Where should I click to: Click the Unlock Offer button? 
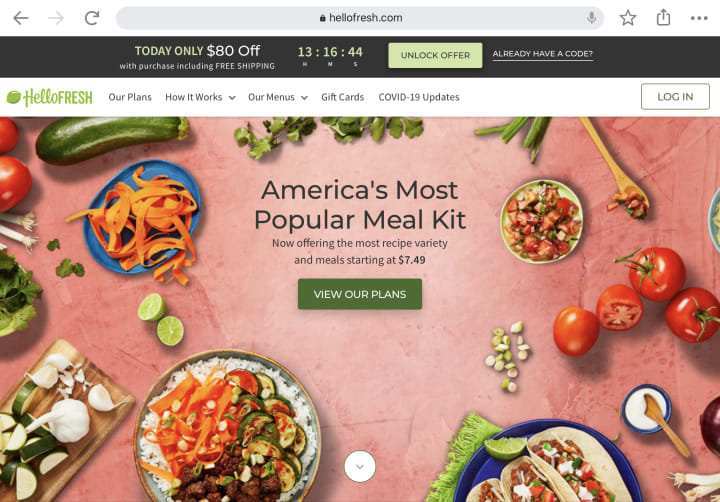pos(435,56)
